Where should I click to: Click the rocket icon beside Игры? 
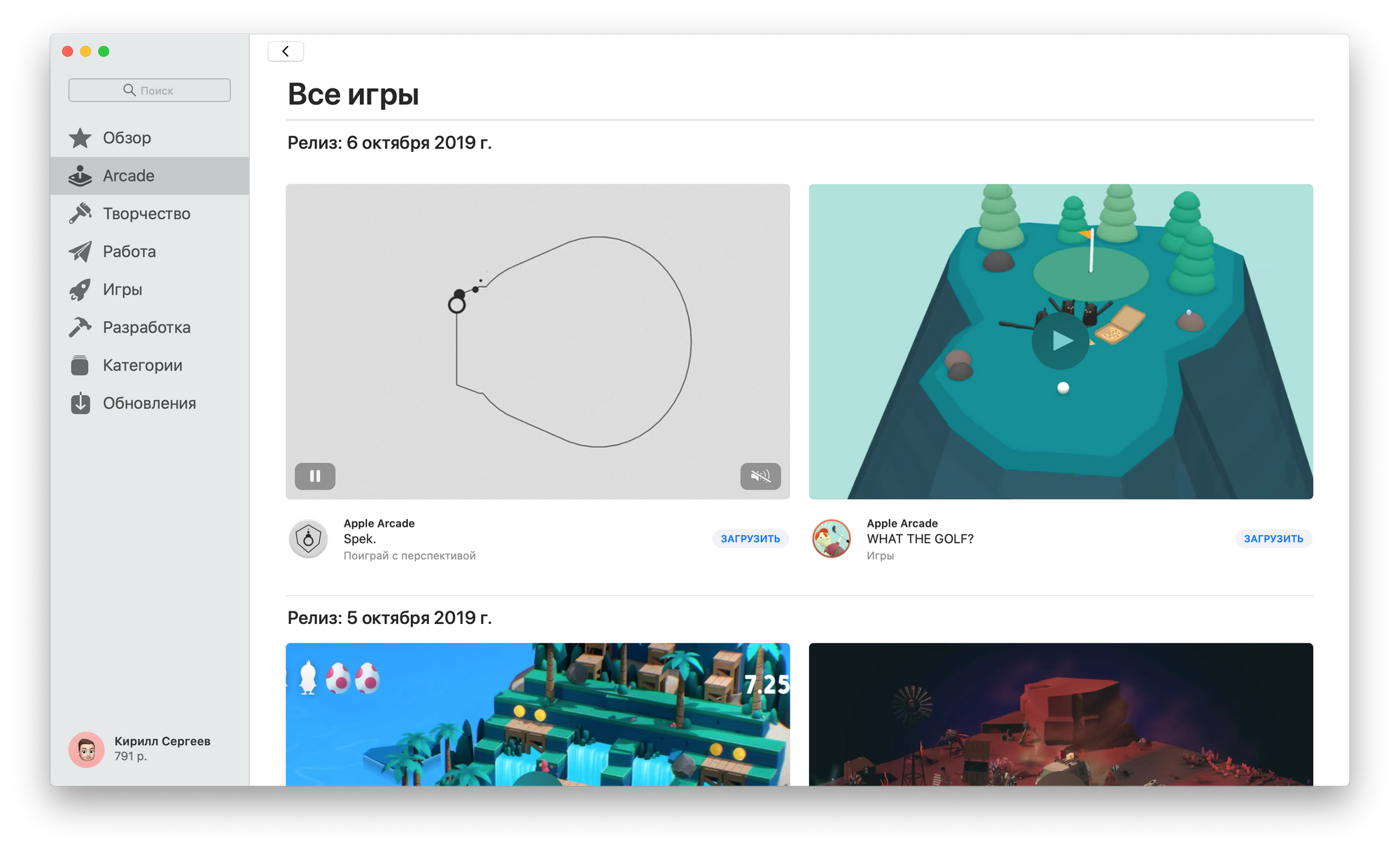[x=80, y=289]
